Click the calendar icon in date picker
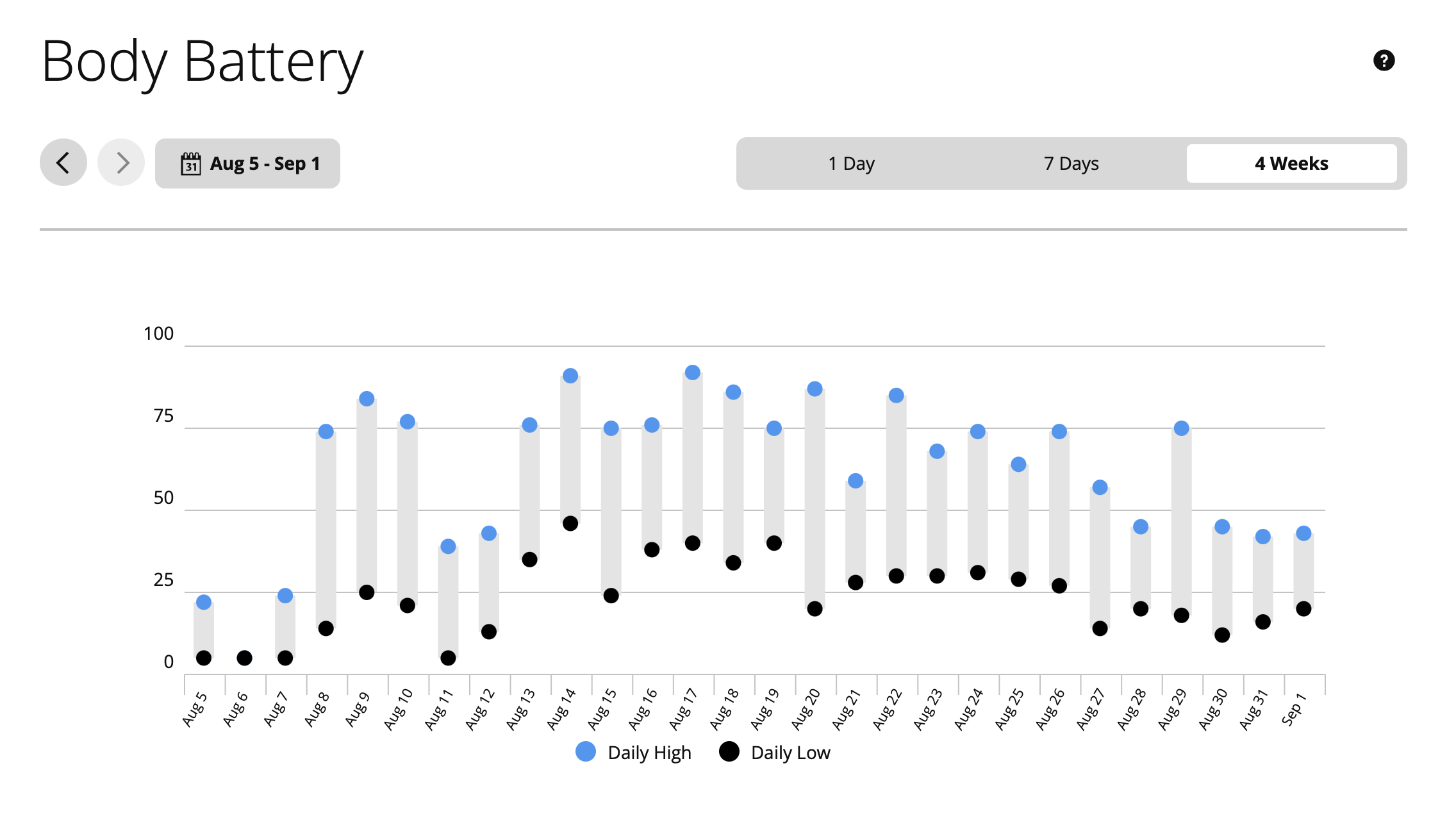This screenshot has width=1456, height=827. [x=190, y=163]
